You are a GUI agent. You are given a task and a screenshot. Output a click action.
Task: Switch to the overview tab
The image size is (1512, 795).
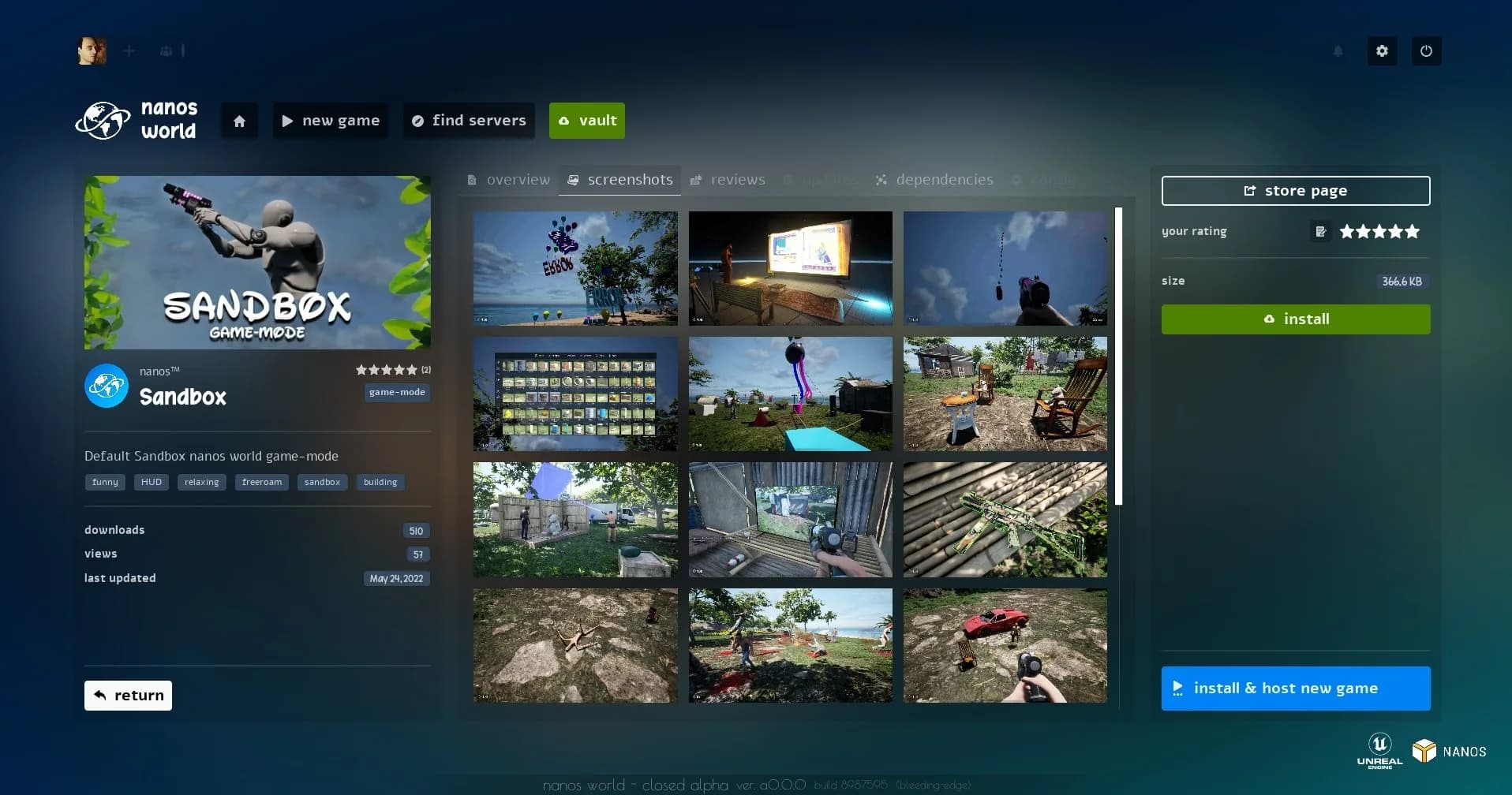tap(508, 180)
